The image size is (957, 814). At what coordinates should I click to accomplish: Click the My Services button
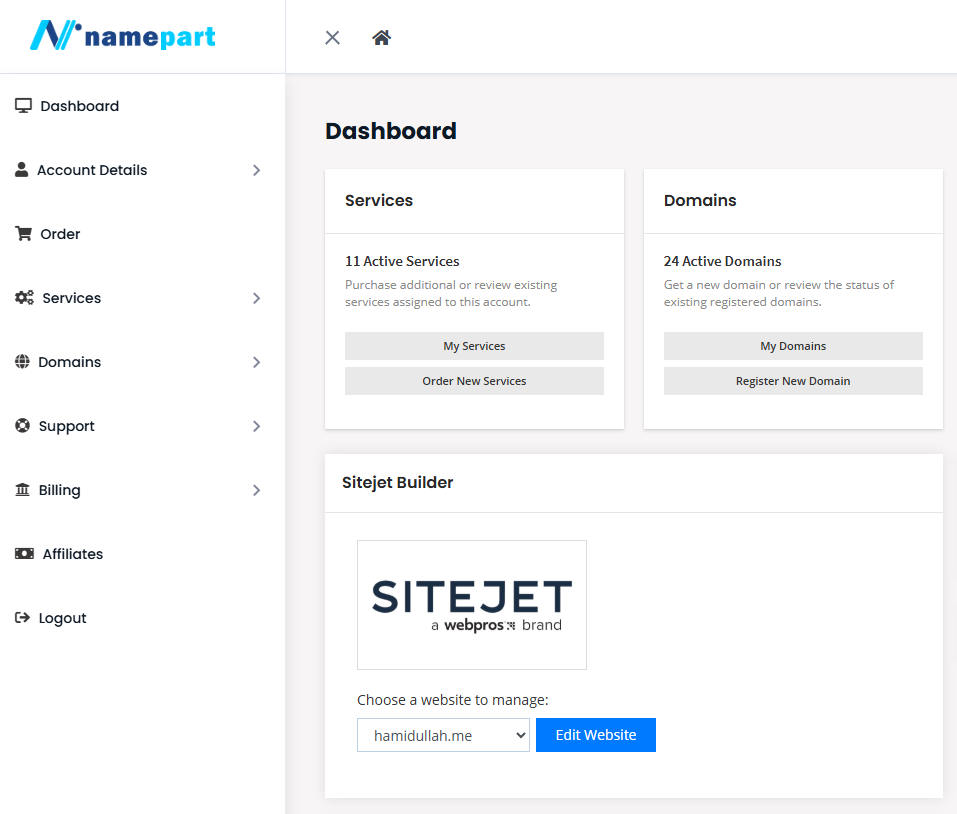tap(474, 346)
